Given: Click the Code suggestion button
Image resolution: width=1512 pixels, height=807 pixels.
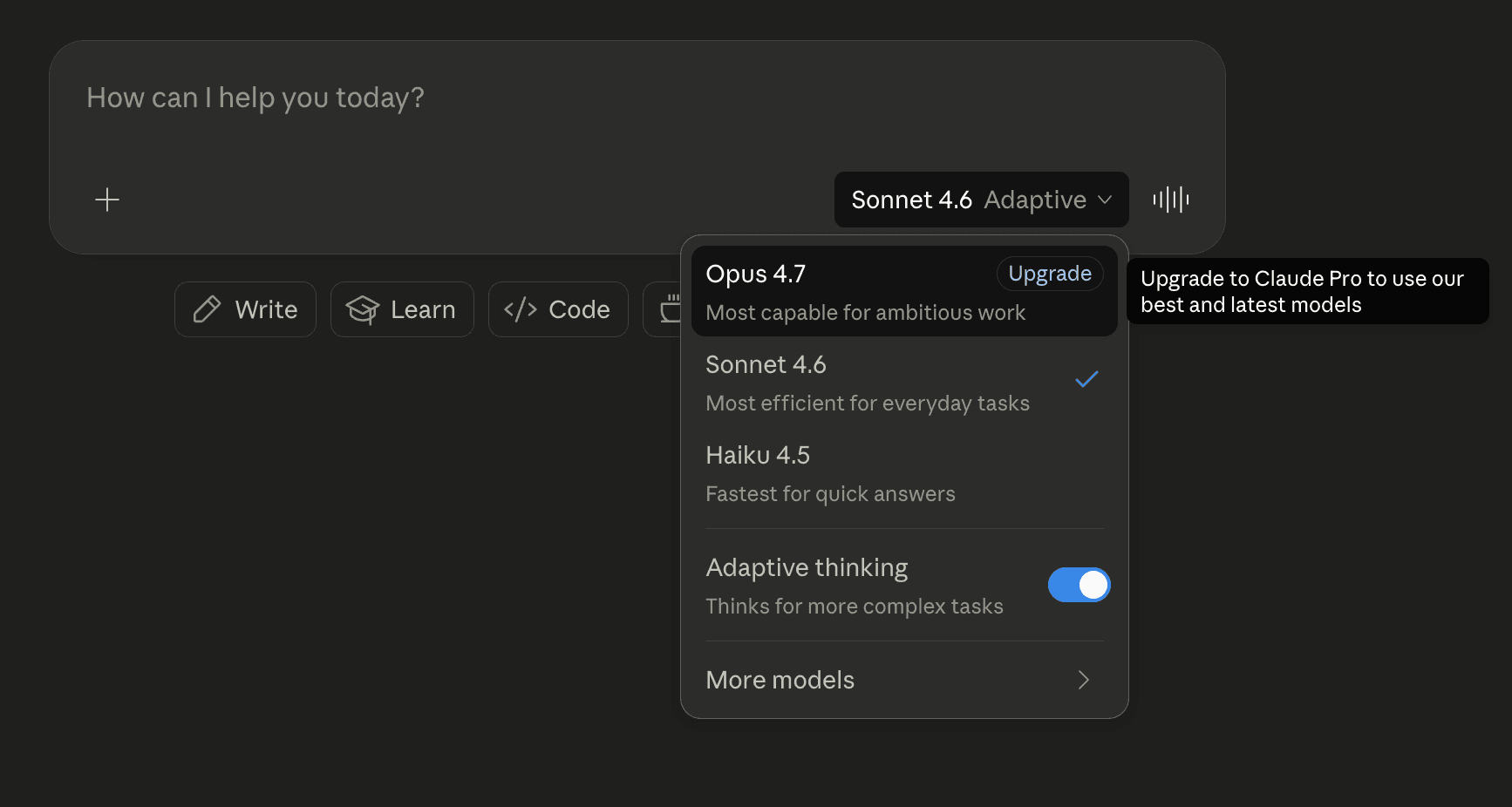Looking at the screenshot, I should pyautogui.click(x=558, y=309).
